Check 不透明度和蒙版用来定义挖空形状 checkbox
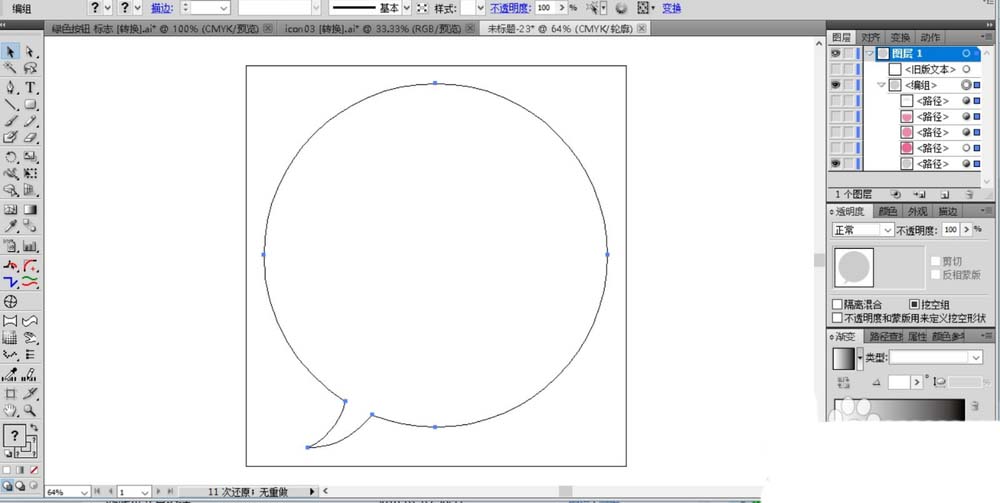The image size is (1000, 503). [837, 317]
